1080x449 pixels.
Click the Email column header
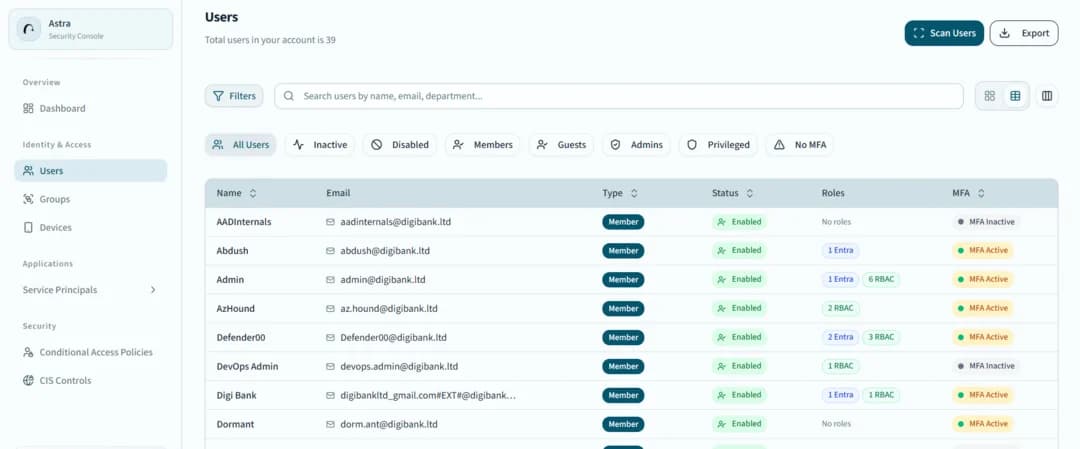[338, 194]
